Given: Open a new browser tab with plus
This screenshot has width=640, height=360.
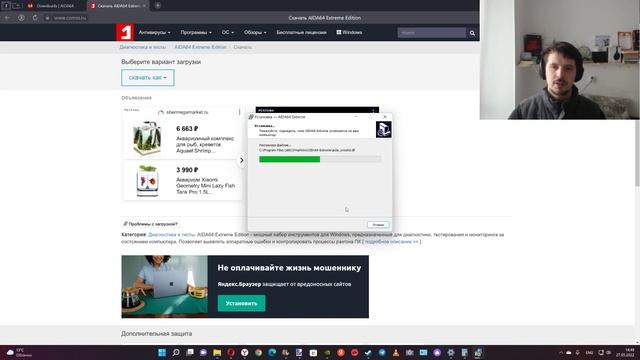Looking at the screenshot, I should tap(158, 6).
